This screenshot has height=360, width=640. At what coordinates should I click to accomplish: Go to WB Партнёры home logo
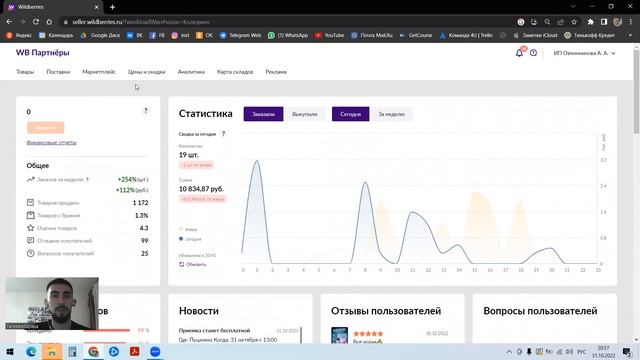point(42,53)
